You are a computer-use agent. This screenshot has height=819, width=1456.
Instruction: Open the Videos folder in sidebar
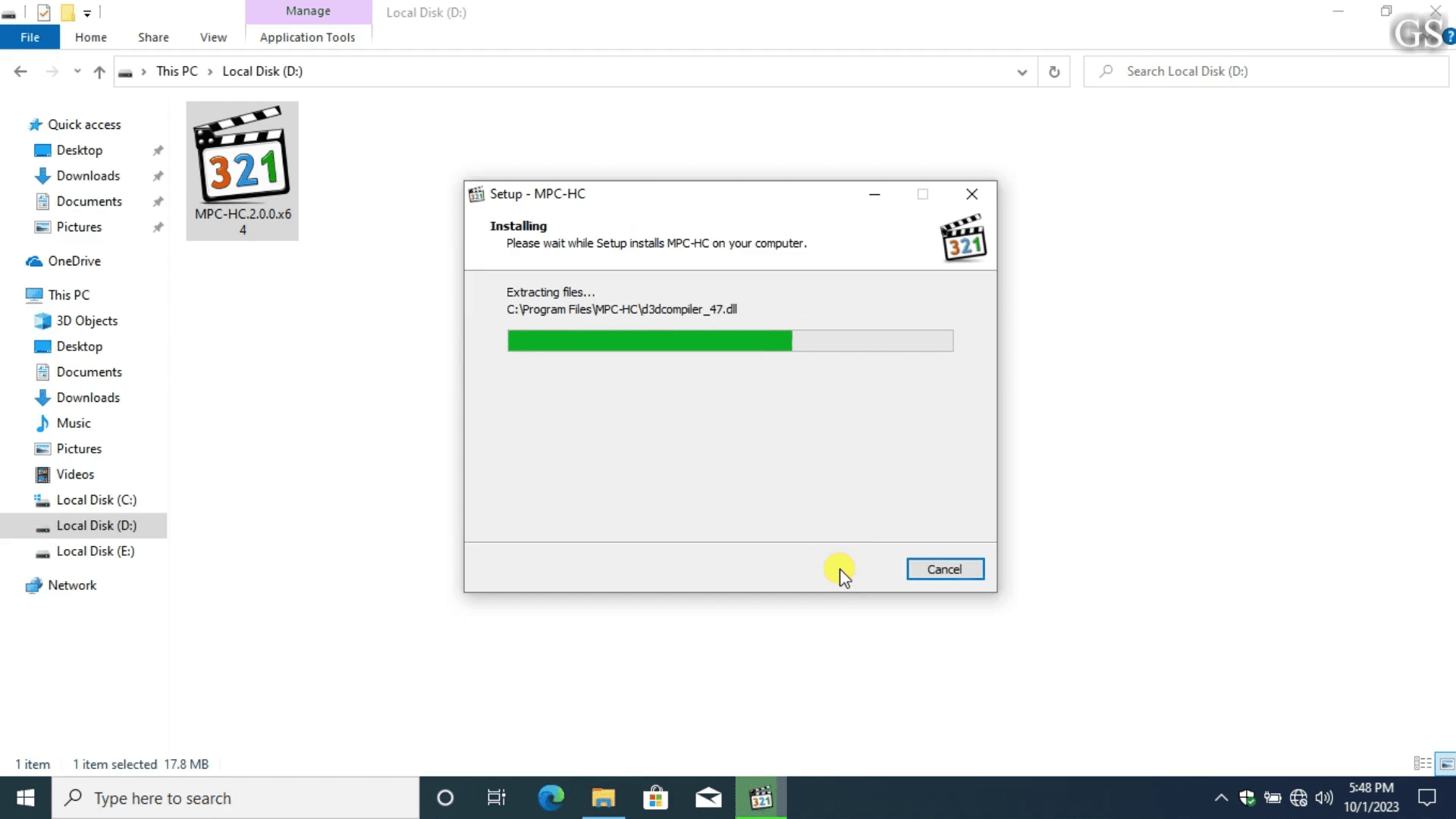click(75, 475)
